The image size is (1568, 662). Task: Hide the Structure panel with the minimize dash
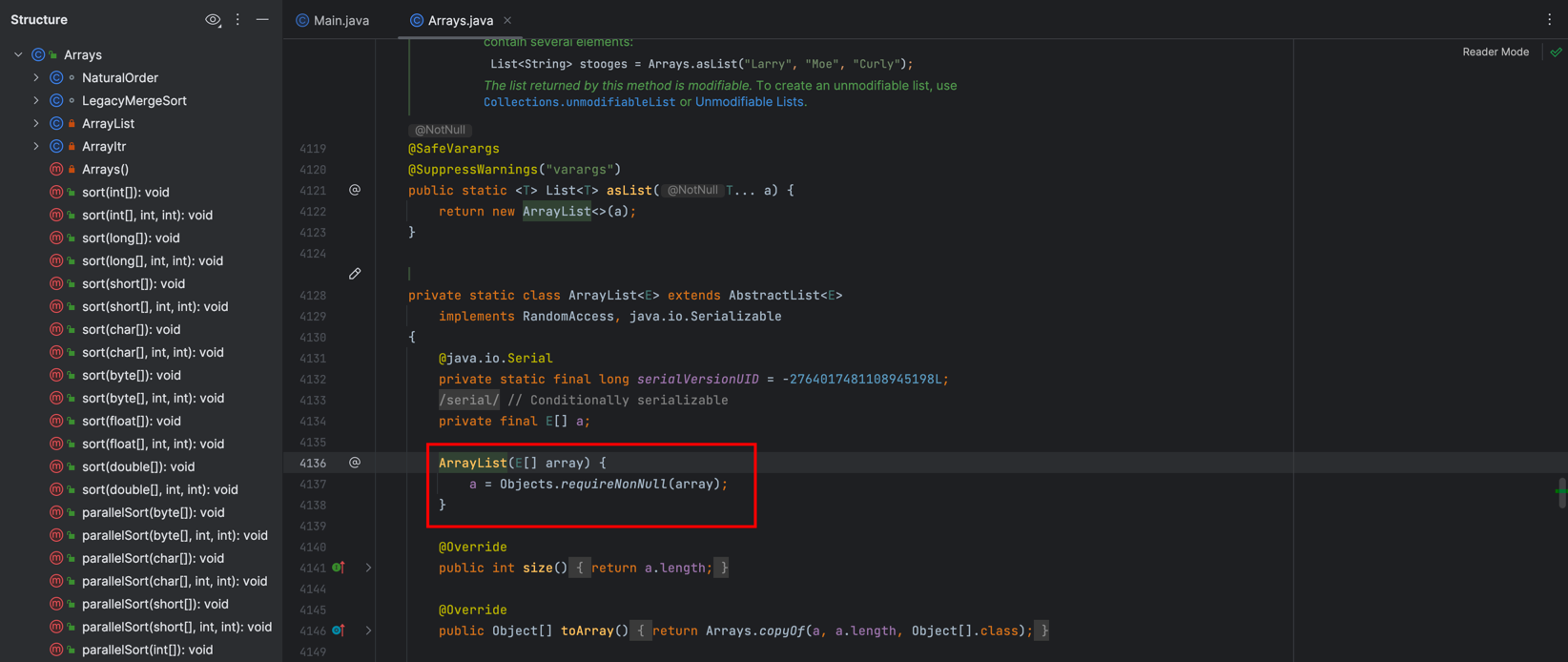pos(262,20)
